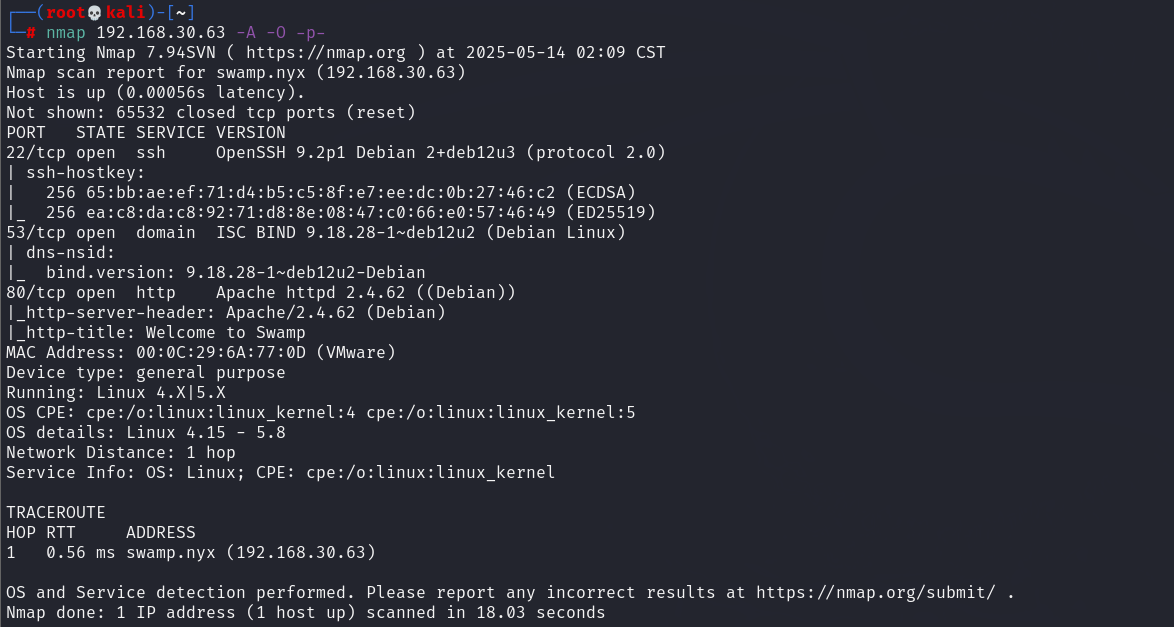Click the 53/tcp domain ISC BIND line

click(316, 233)
